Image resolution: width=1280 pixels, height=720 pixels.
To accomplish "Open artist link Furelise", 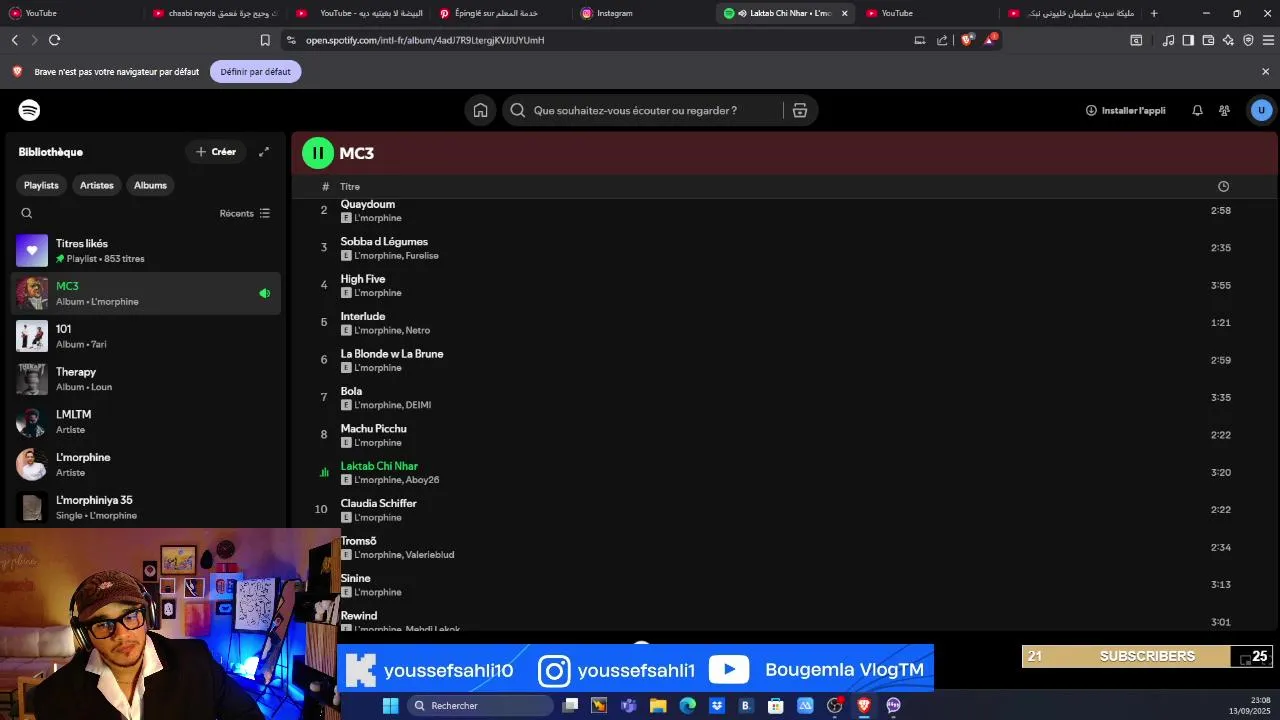I will click(422, 256).
